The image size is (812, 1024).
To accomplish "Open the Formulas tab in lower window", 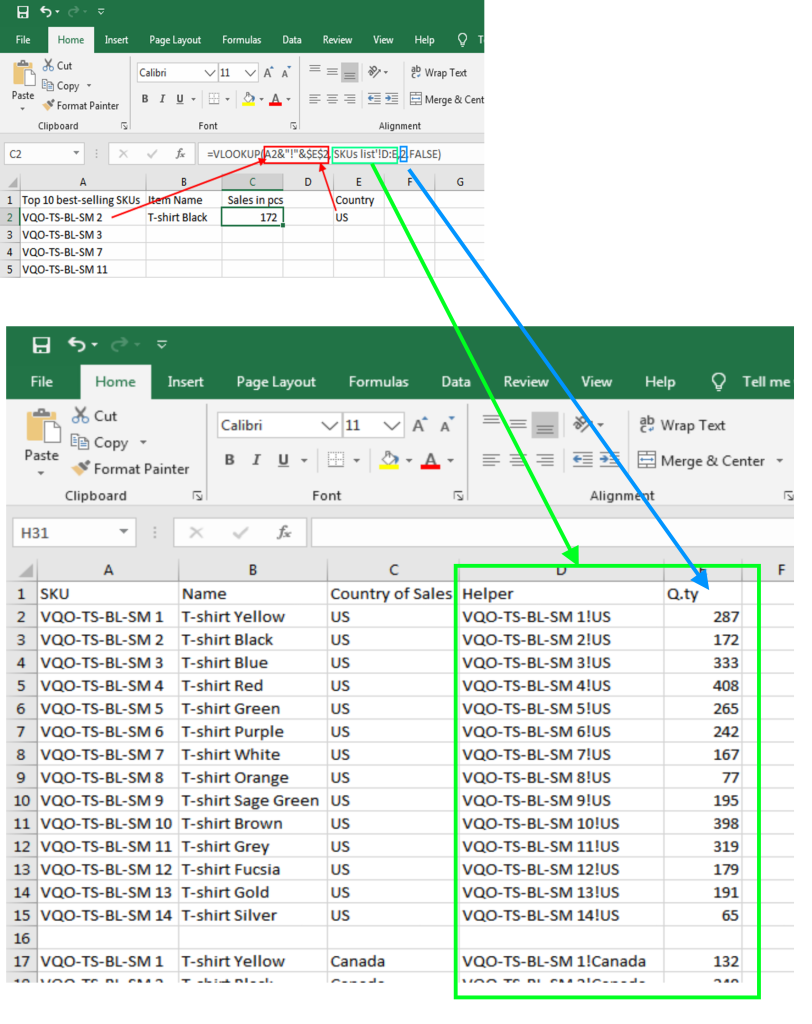I will tap(378, 382).
